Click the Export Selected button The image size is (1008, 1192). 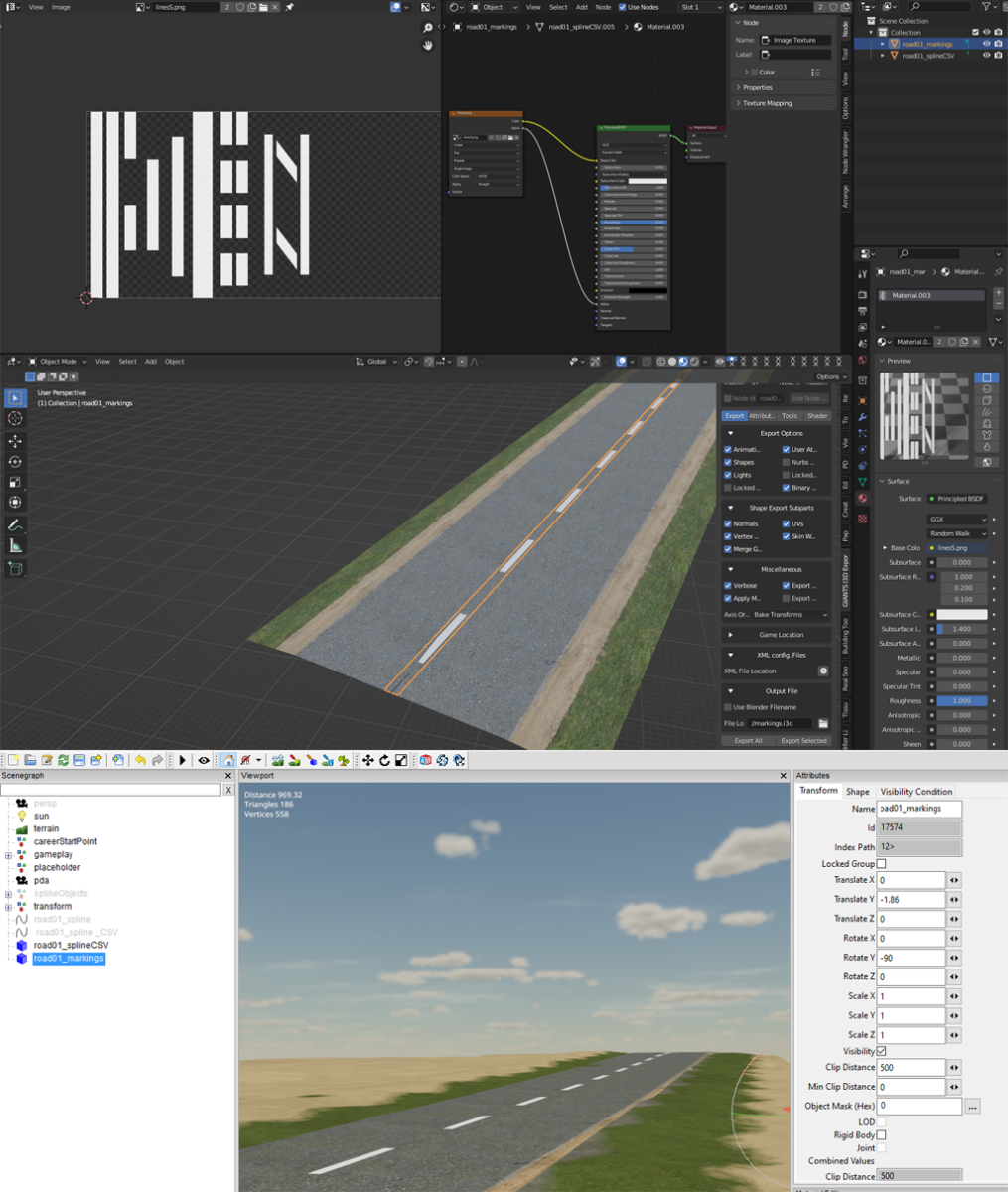(x=802, y=741)
